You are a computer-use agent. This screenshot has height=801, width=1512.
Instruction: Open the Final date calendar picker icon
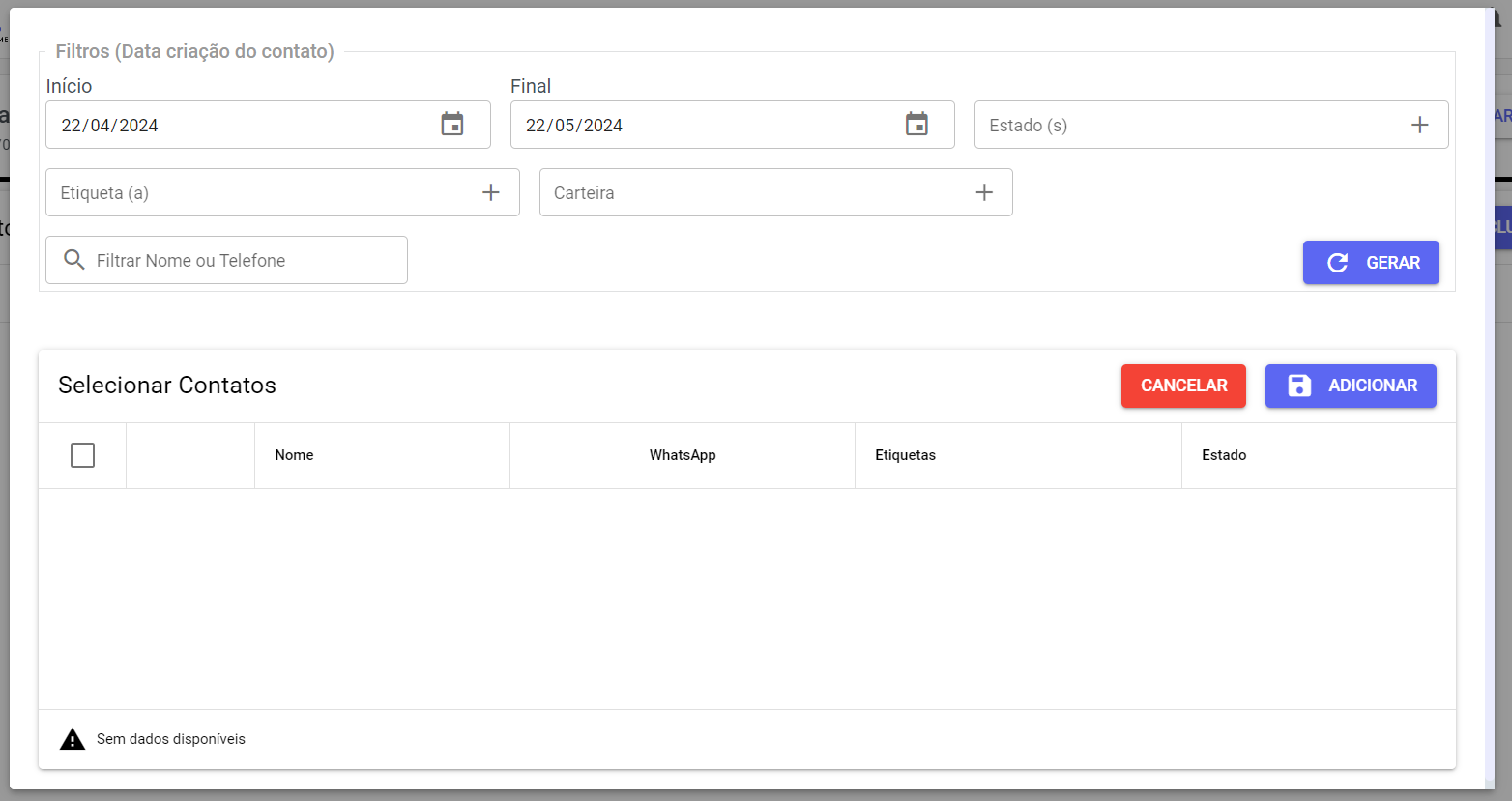916,125
